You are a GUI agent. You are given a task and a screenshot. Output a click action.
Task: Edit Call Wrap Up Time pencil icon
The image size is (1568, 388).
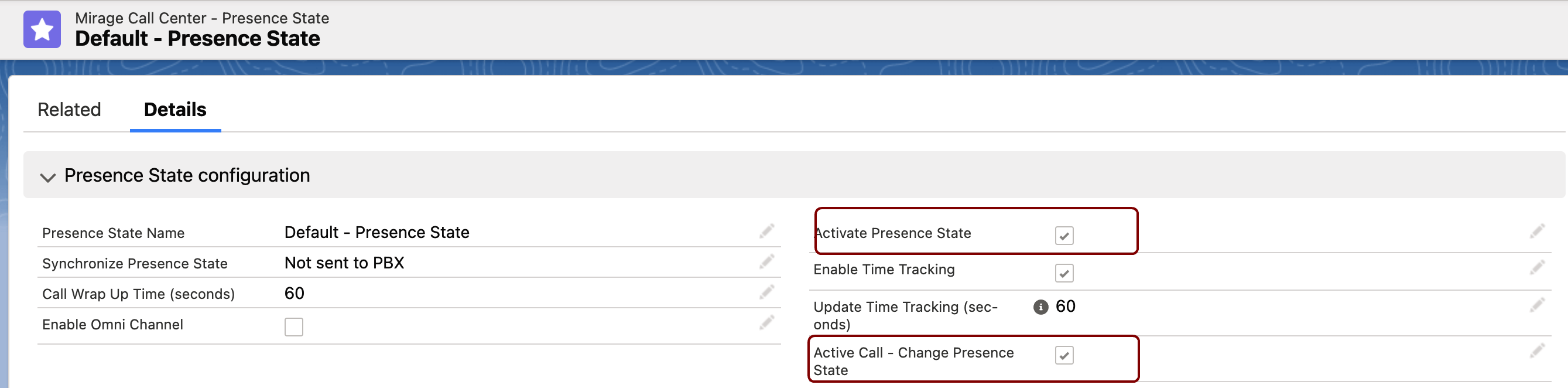766,292
